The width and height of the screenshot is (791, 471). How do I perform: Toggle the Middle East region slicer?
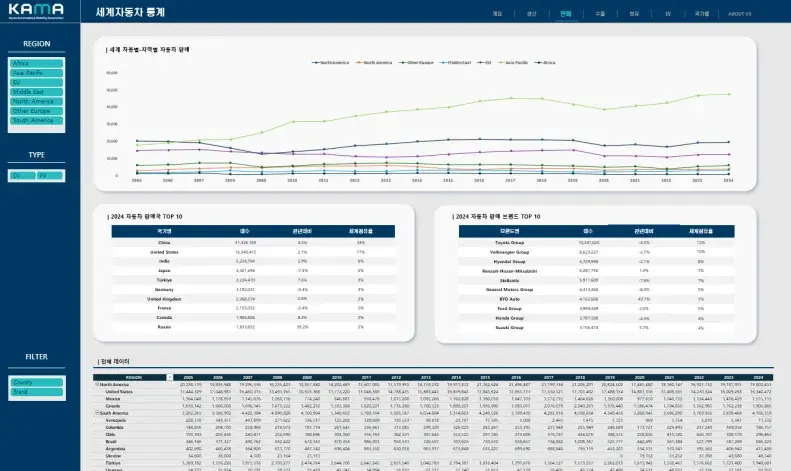pos(36,92)
